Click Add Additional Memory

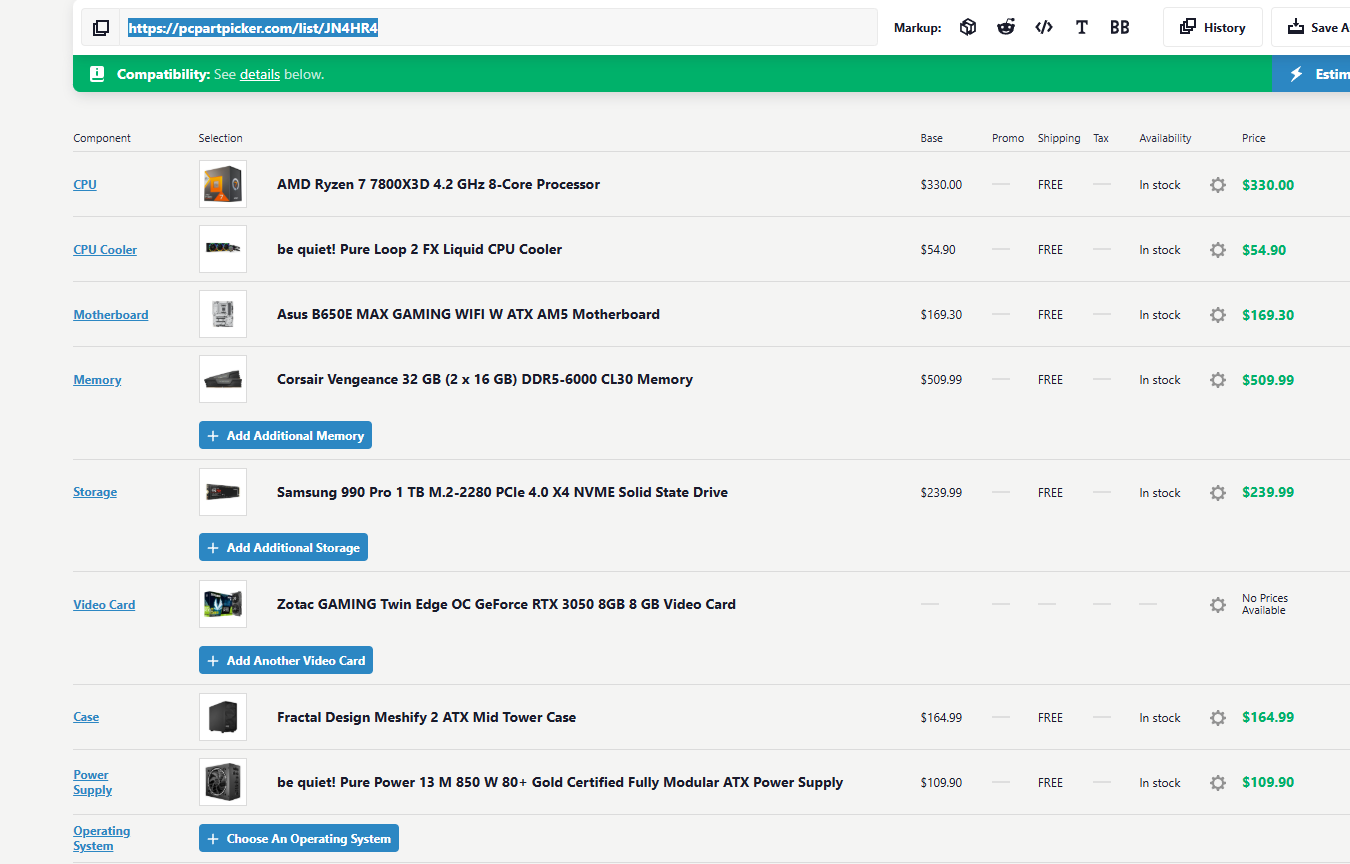285,436
